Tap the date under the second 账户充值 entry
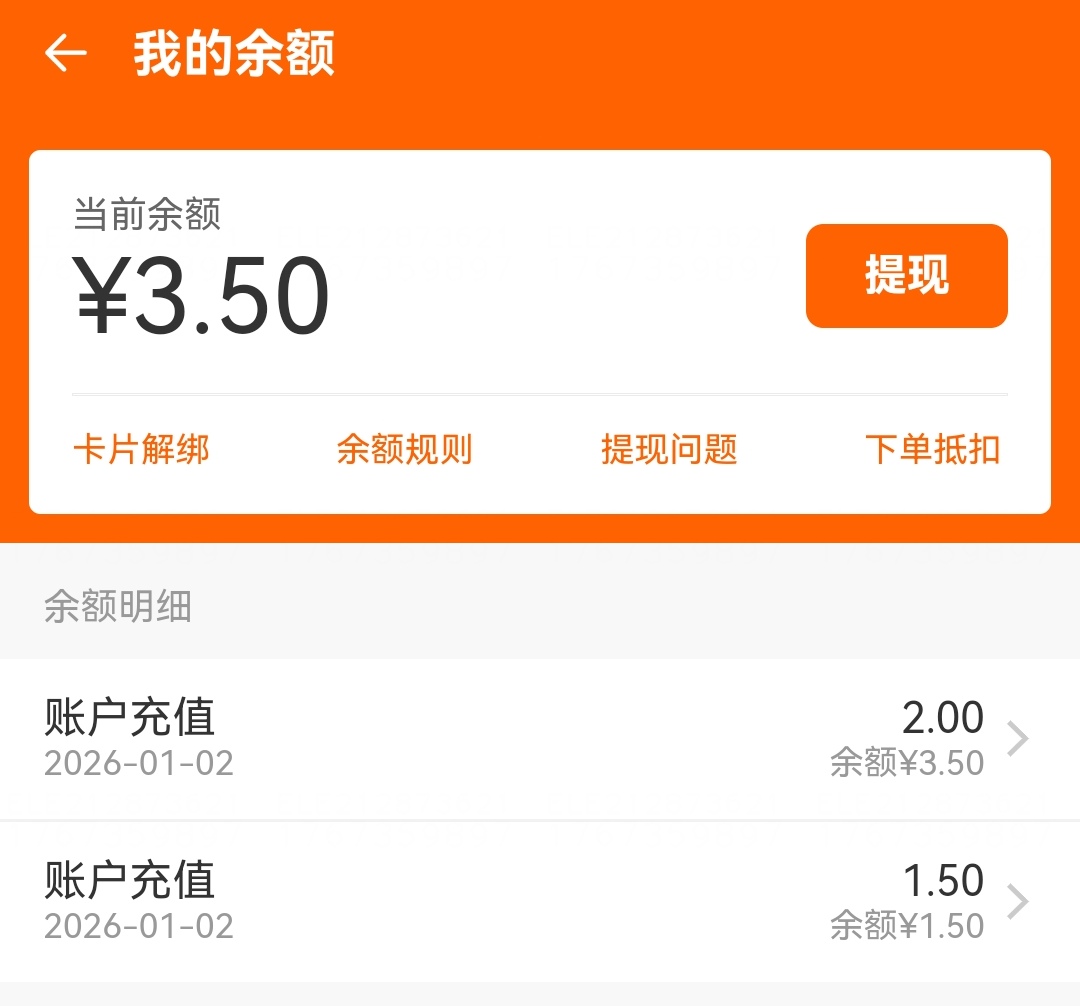 click(139, 926)
